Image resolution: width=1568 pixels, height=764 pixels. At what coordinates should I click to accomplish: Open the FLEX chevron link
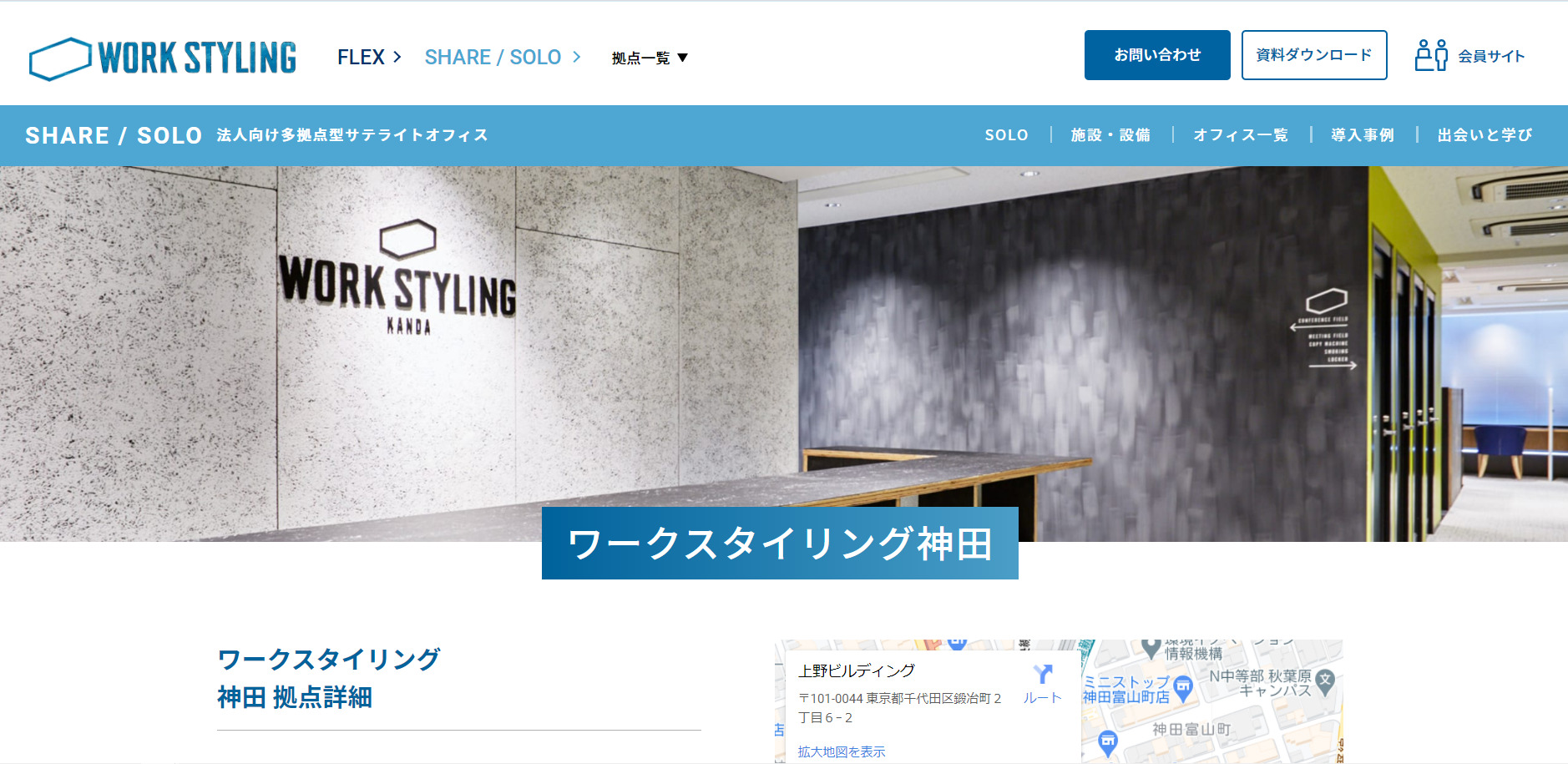[369, 57]
